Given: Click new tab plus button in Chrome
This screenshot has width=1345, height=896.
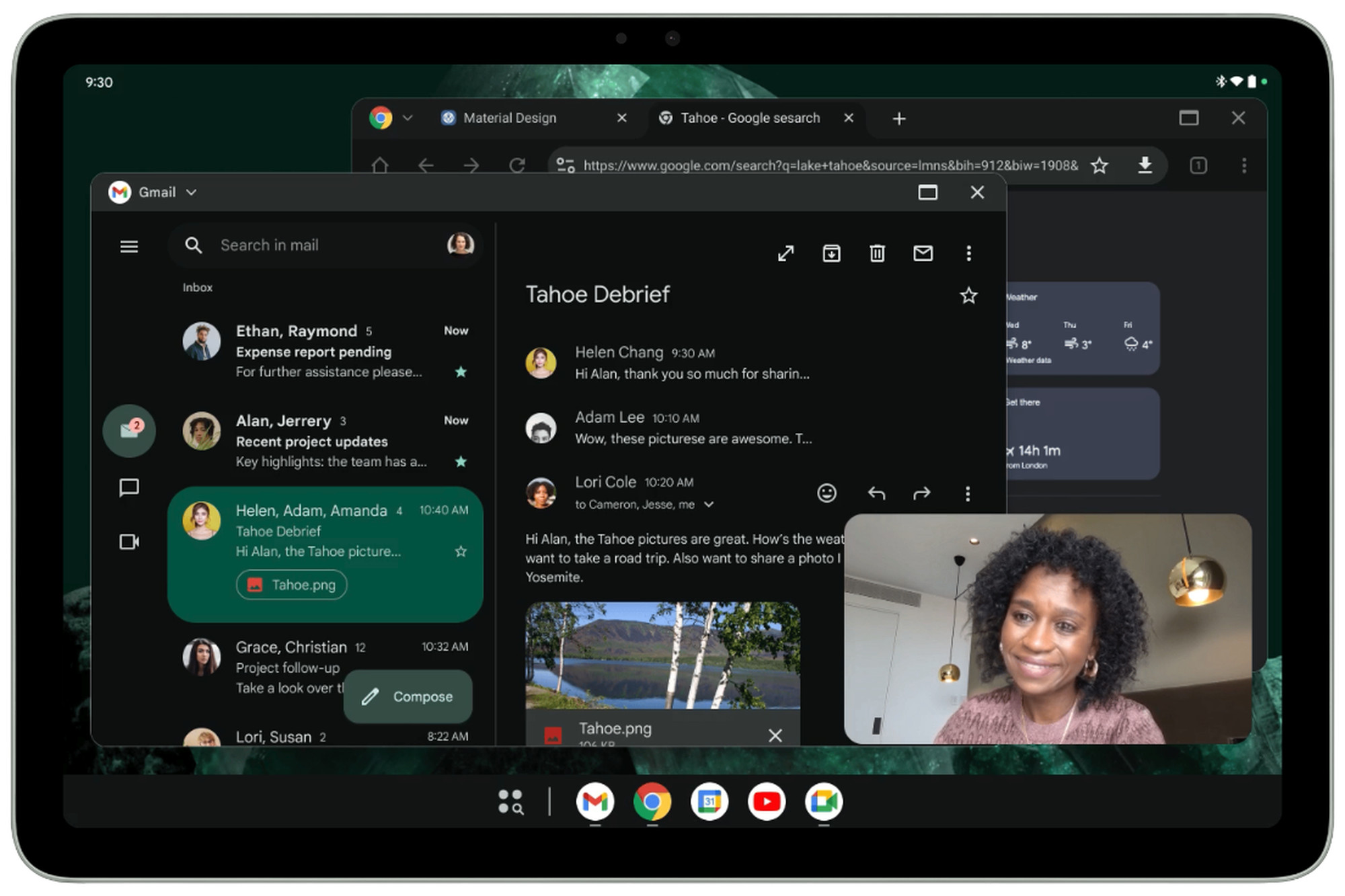Looking at the screenshot, I should coord(898,118).
